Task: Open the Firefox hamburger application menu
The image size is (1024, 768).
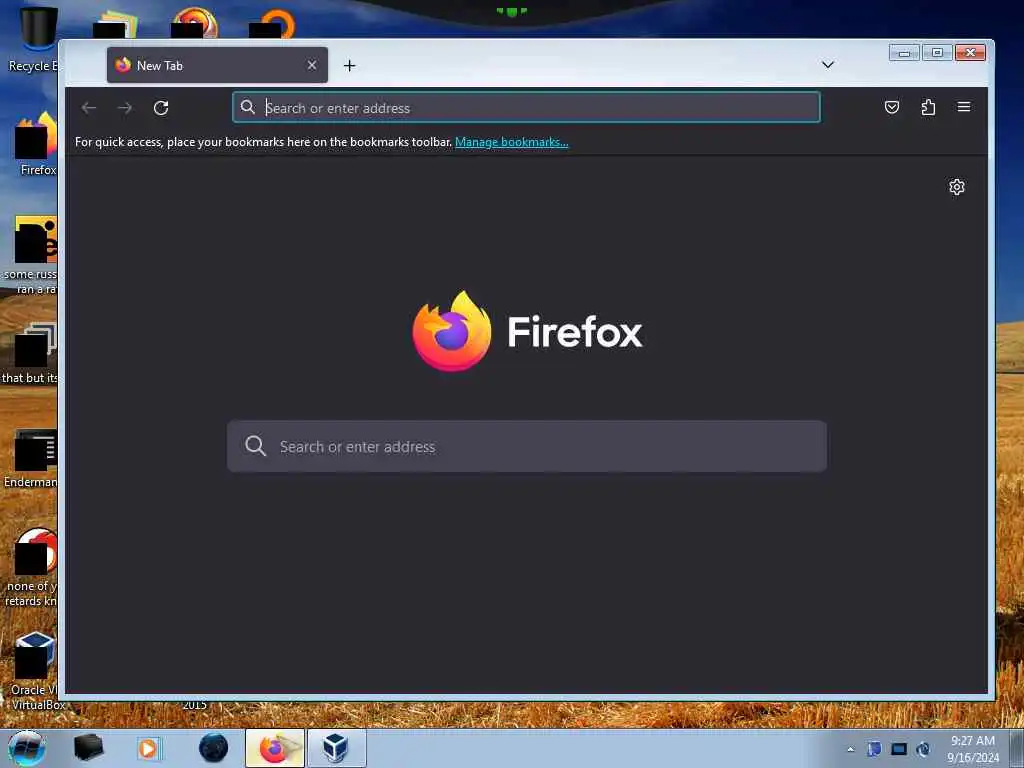Action: coord(964,106)
